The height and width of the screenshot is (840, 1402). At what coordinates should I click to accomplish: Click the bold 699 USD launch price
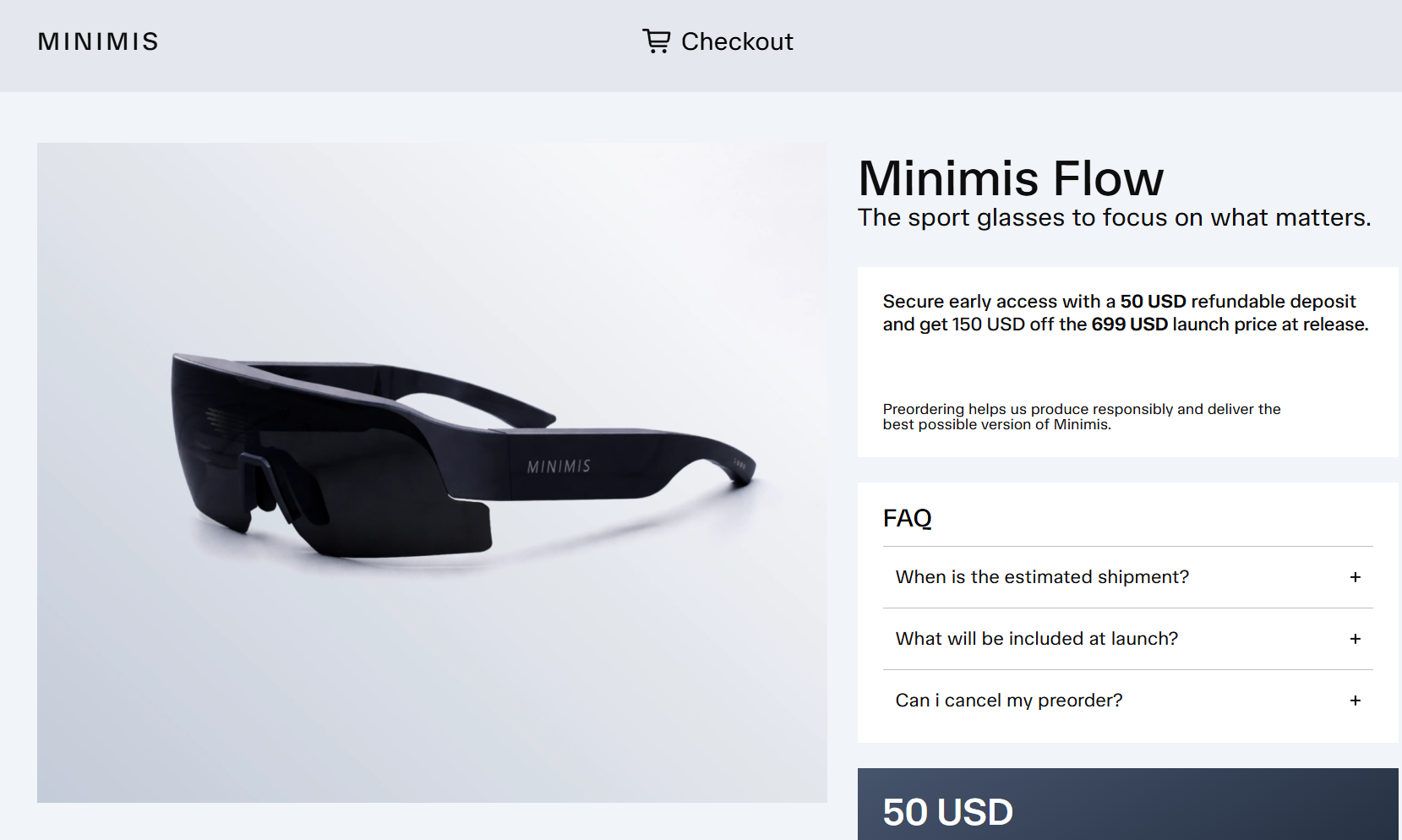point(1129,325)
